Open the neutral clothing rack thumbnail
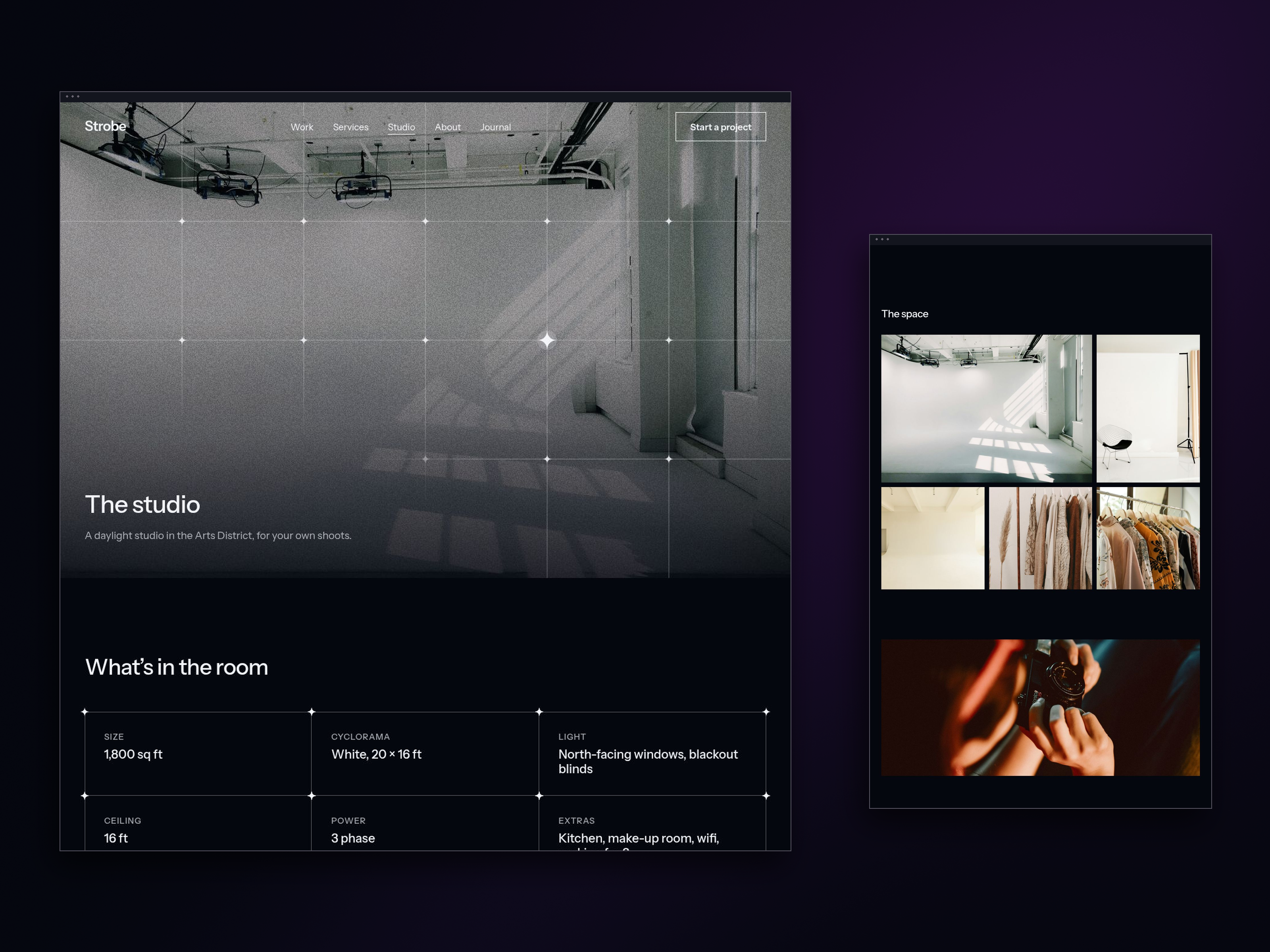 point(1040,538)
